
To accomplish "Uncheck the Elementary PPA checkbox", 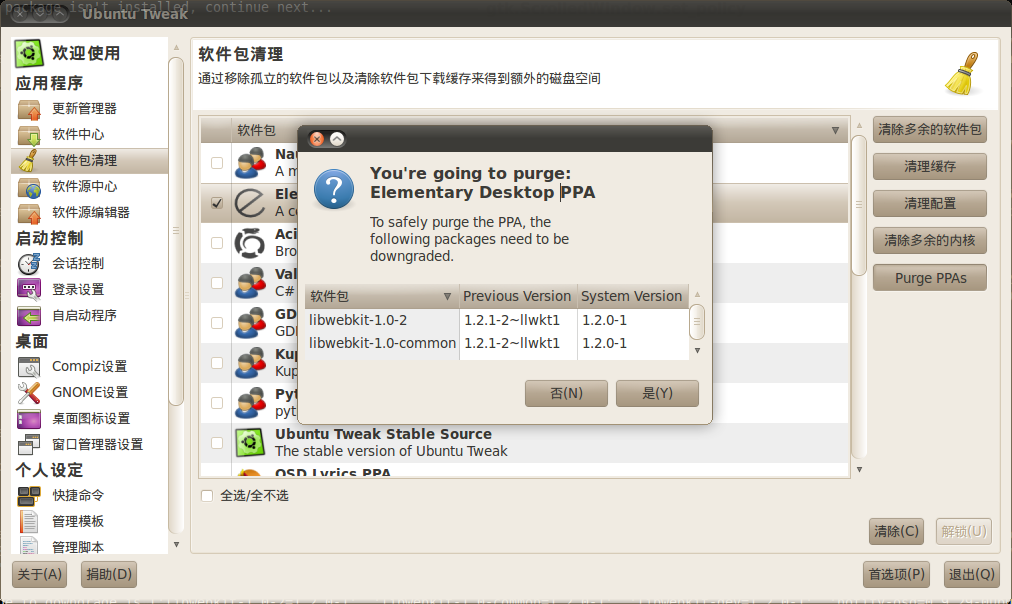I will [x=217, y=203].
